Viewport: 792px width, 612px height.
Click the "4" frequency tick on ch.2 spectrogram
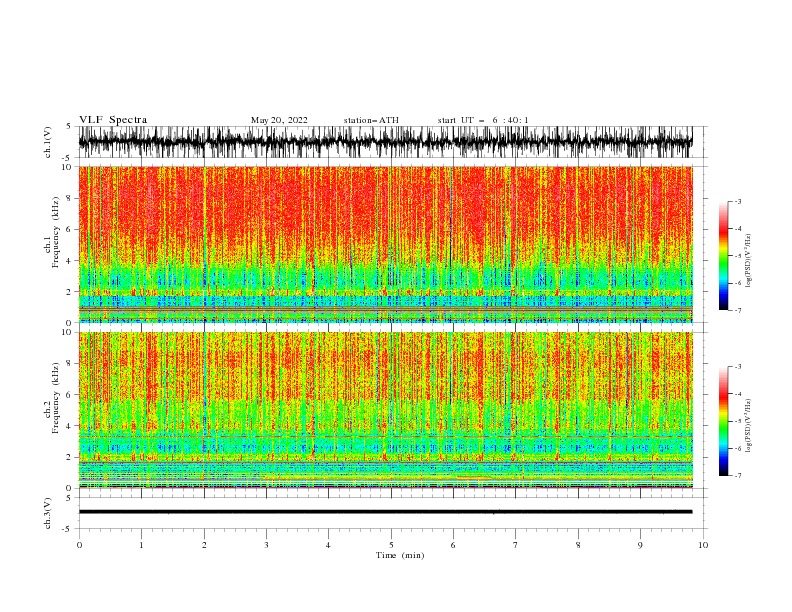(70, 426)
